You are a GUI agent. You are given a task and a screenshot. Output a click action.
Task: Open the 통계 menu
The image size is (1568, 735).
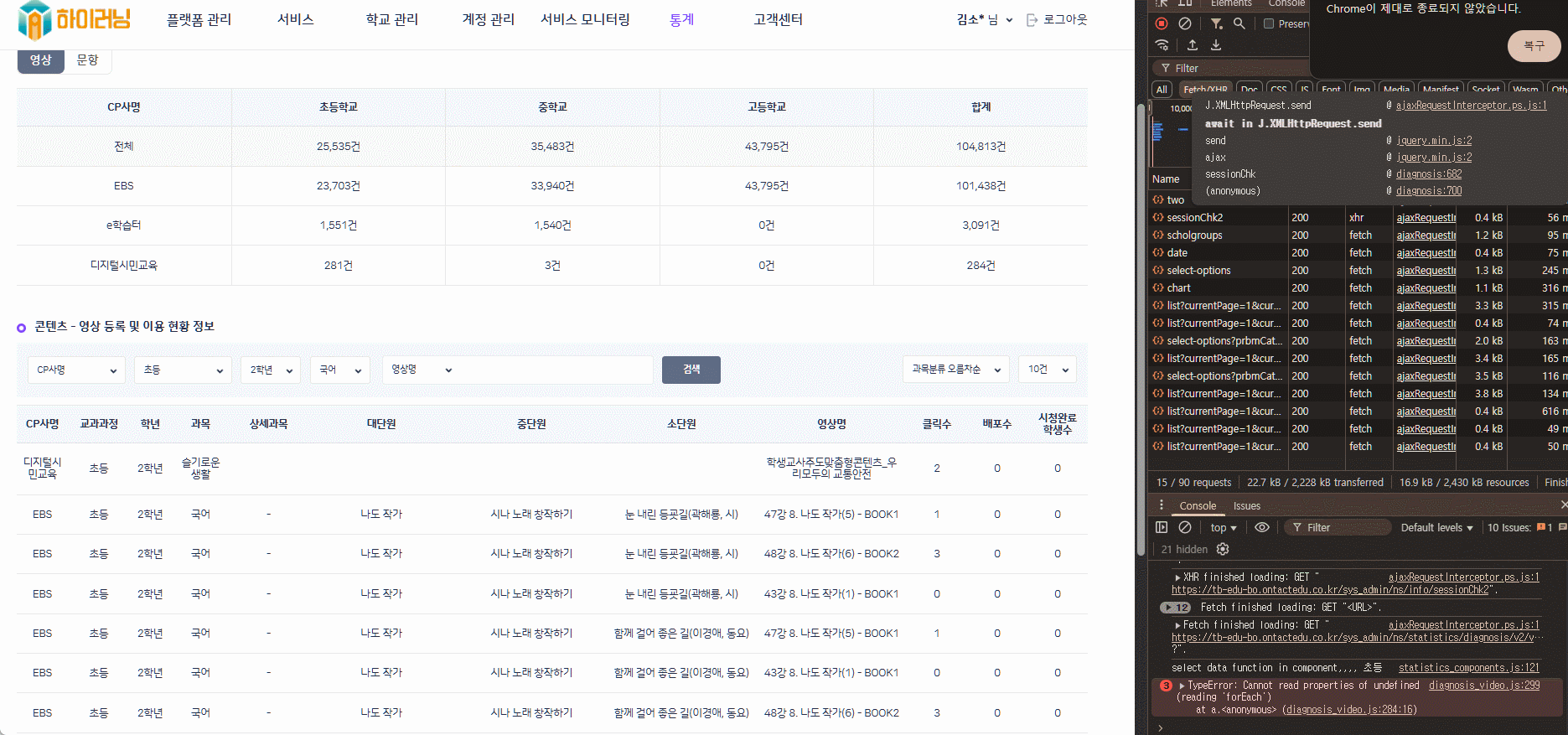click(x=681, y=19)
